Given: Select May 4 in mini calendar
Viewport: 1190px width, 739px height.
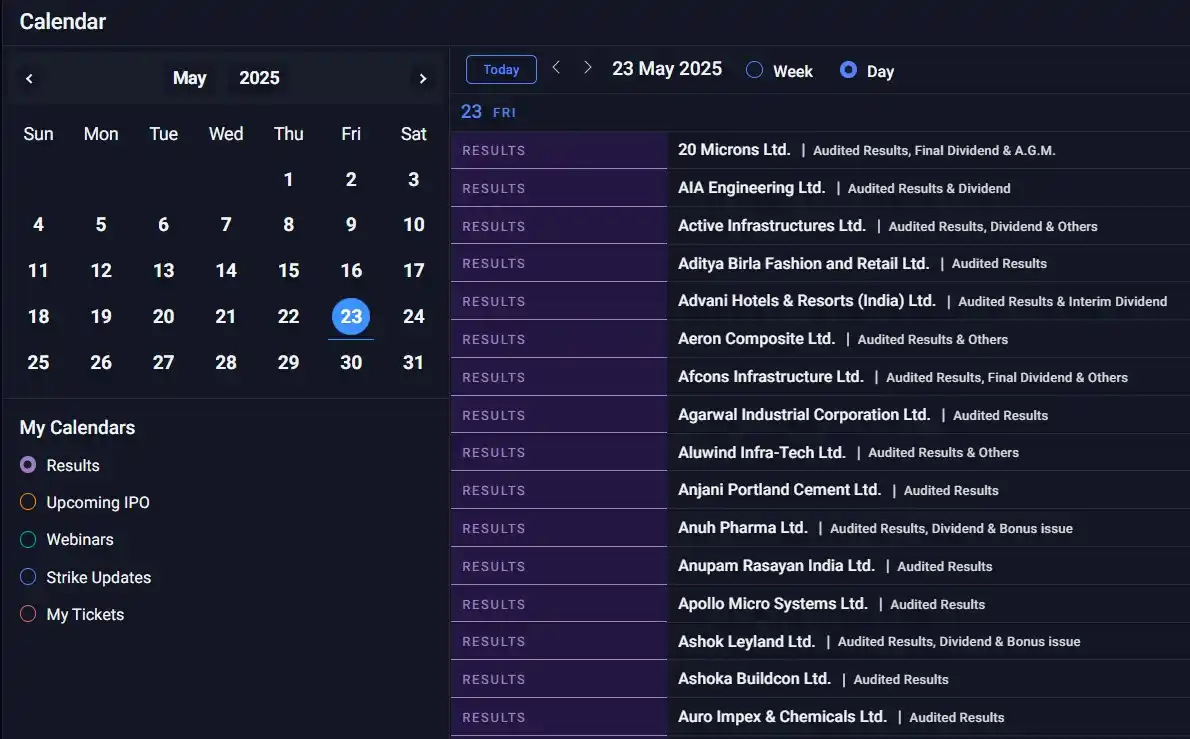Looking at the screenshot, I should pyautogui.click(x=38, y=225).
